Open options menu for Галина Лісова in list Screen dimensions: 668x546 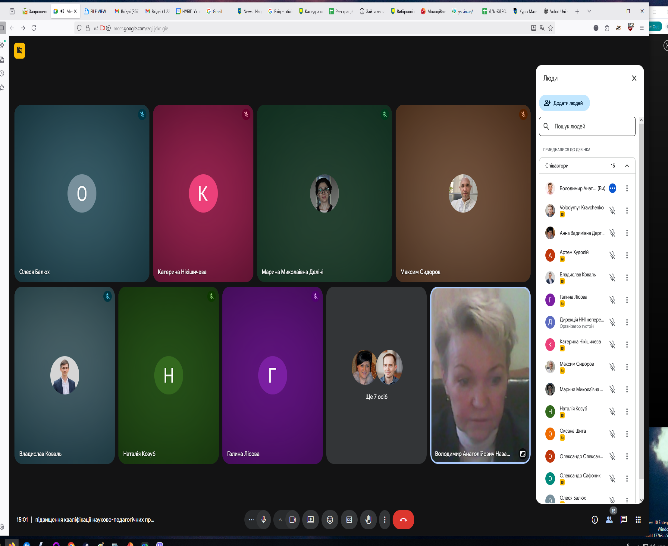(627, 300)
